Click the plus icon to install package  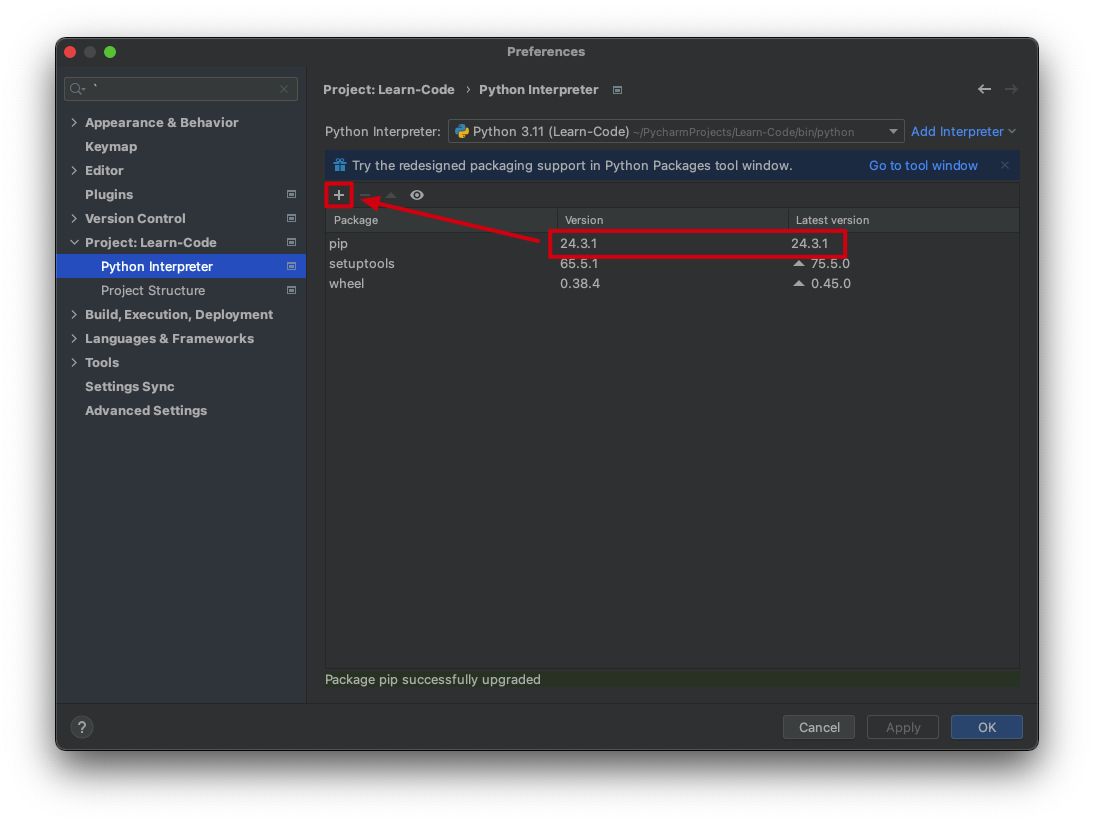point(339,195)
